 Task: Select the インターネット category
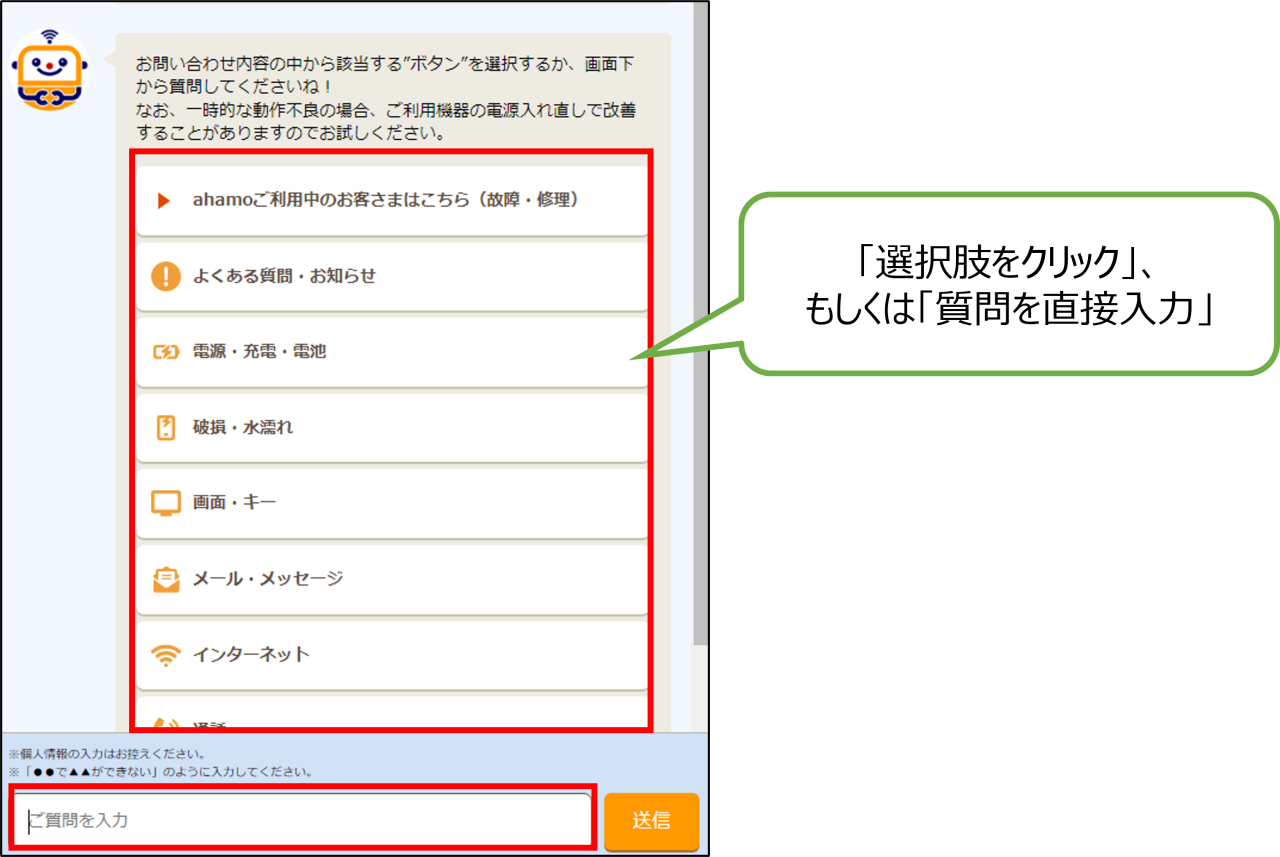(251, 655)
